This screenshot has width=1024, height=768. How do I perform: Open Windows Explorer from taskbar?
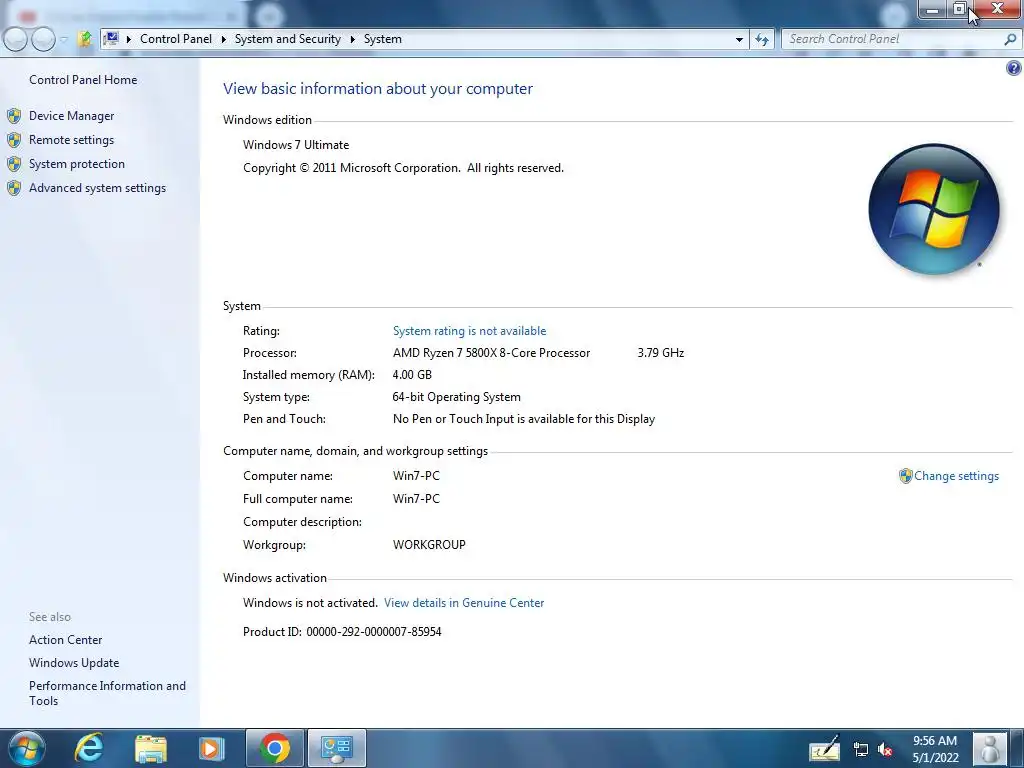point(151,748)
